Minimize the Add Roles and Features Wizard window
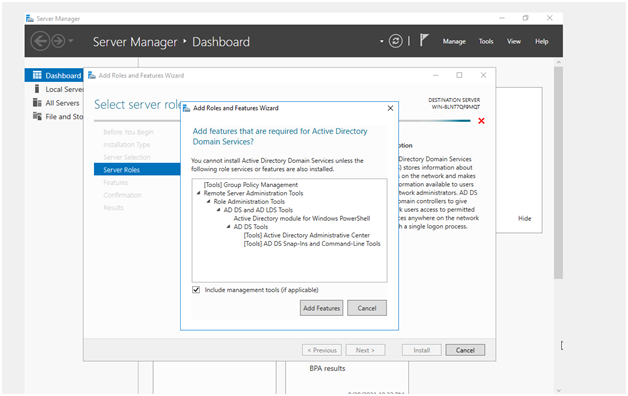This screenshot has height=396, width=628. tap(436, 75)
